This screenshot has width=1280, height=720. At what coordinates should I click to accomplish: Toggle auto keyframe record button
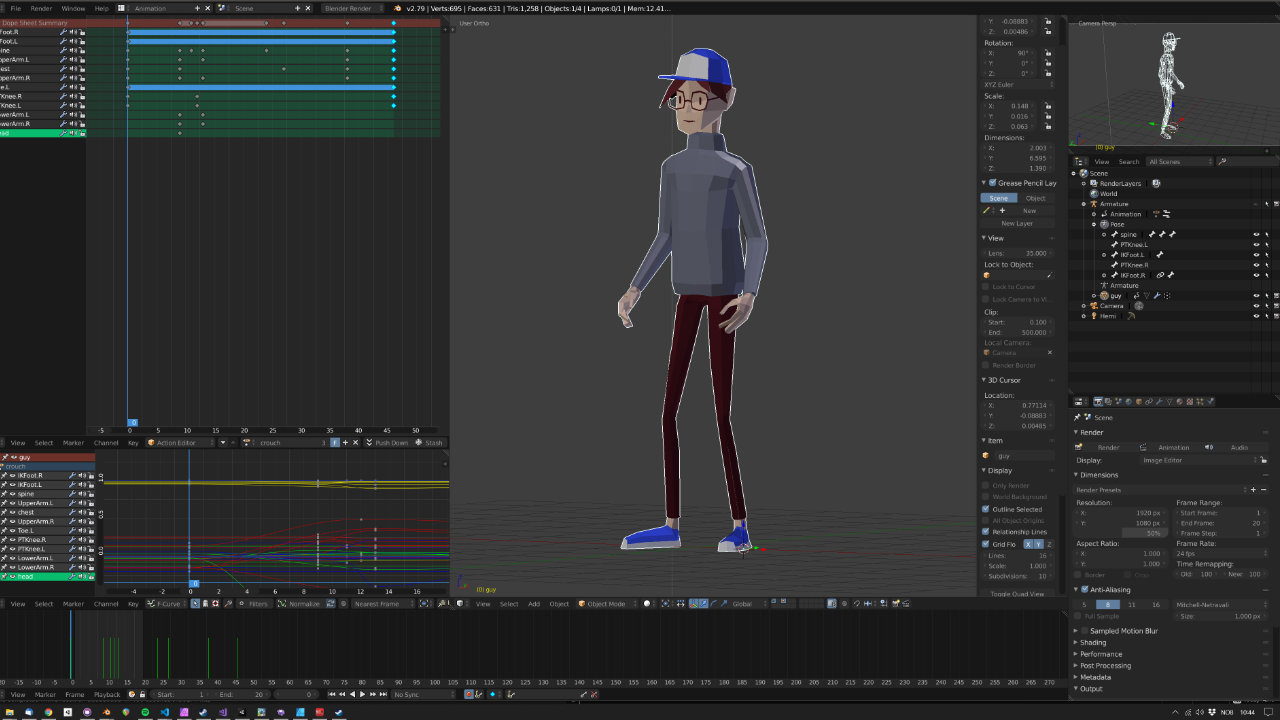point(469,694)
